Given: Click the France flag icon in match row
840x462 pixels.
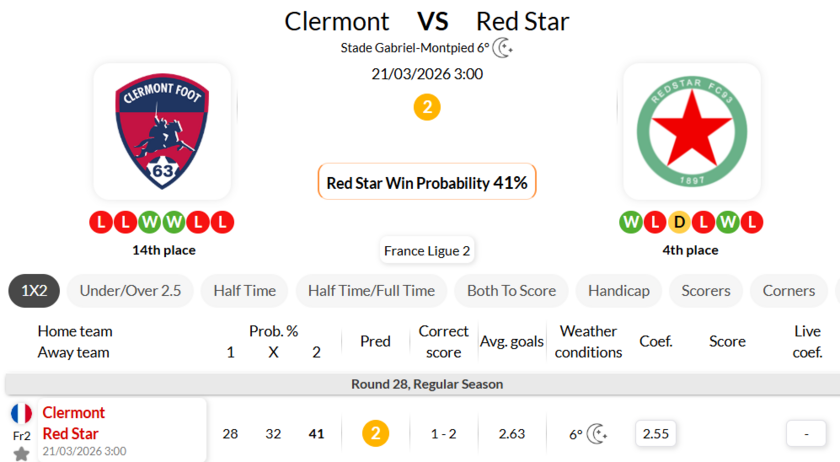Looking at the screenshot, I should (21, 413).
